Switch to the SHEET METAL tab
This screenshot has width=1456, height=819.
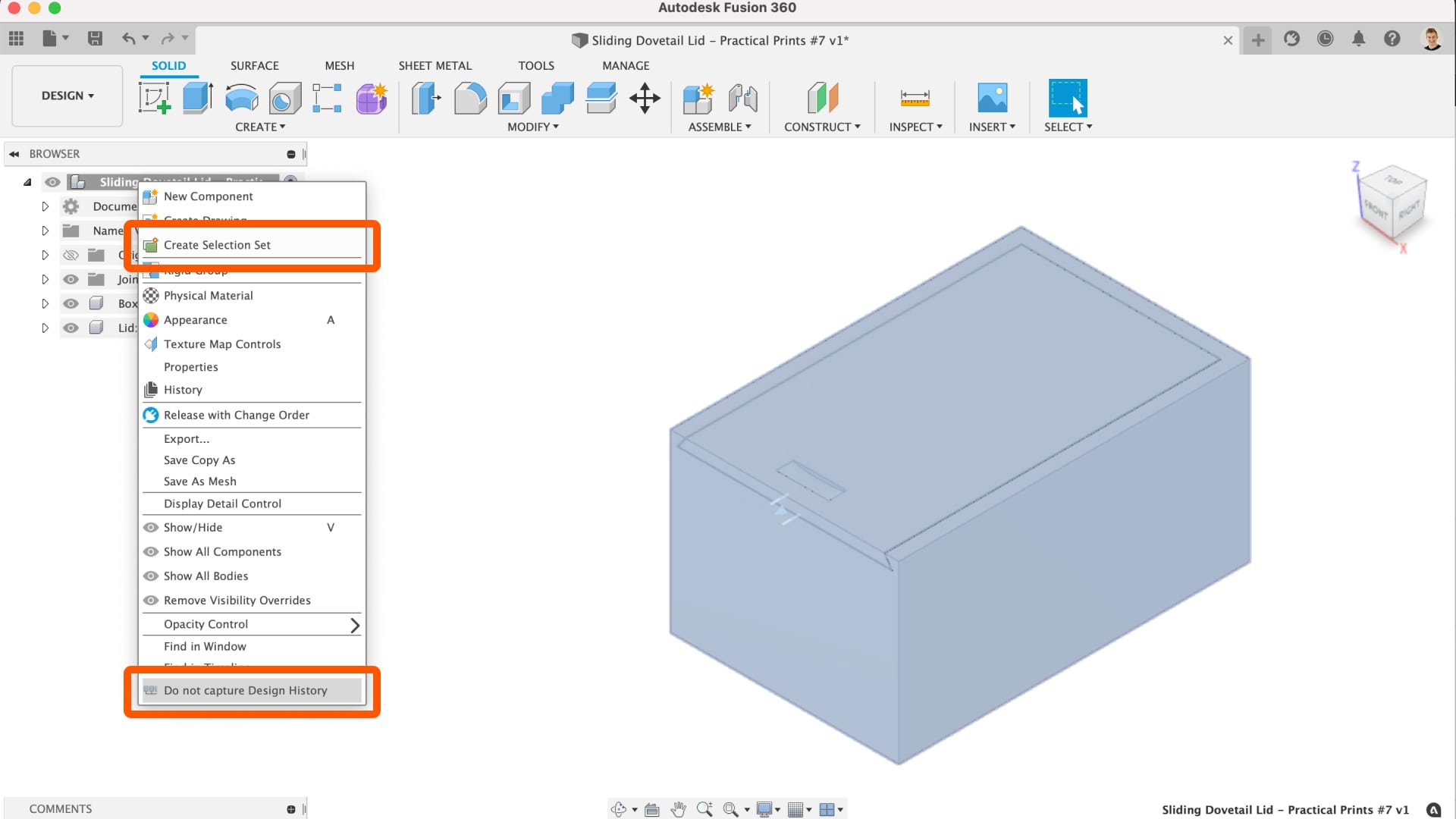point(435,66)
